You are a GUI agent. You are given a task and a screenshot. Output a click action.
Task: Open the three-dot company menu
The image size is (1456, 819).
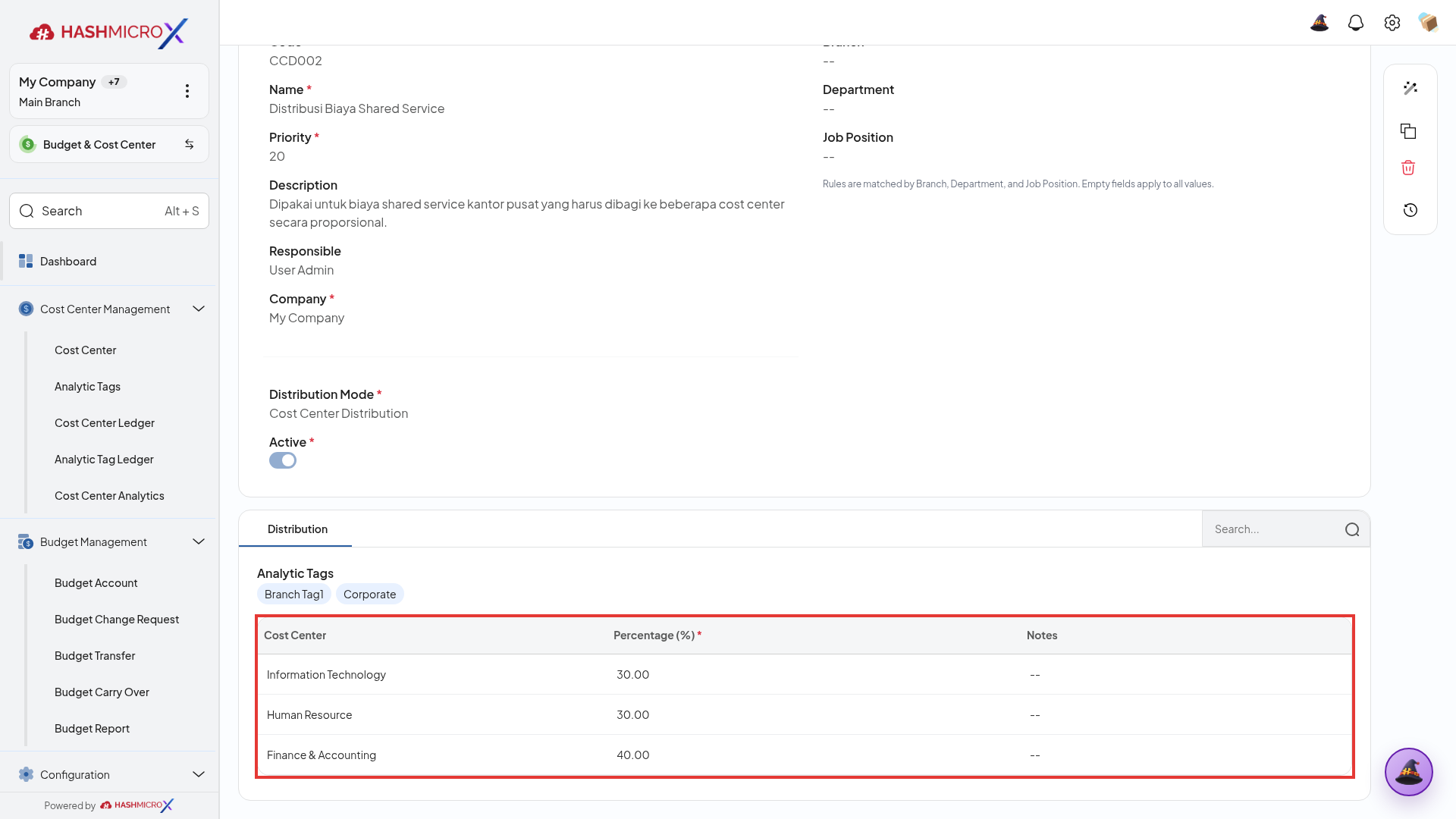pos(187,91)
